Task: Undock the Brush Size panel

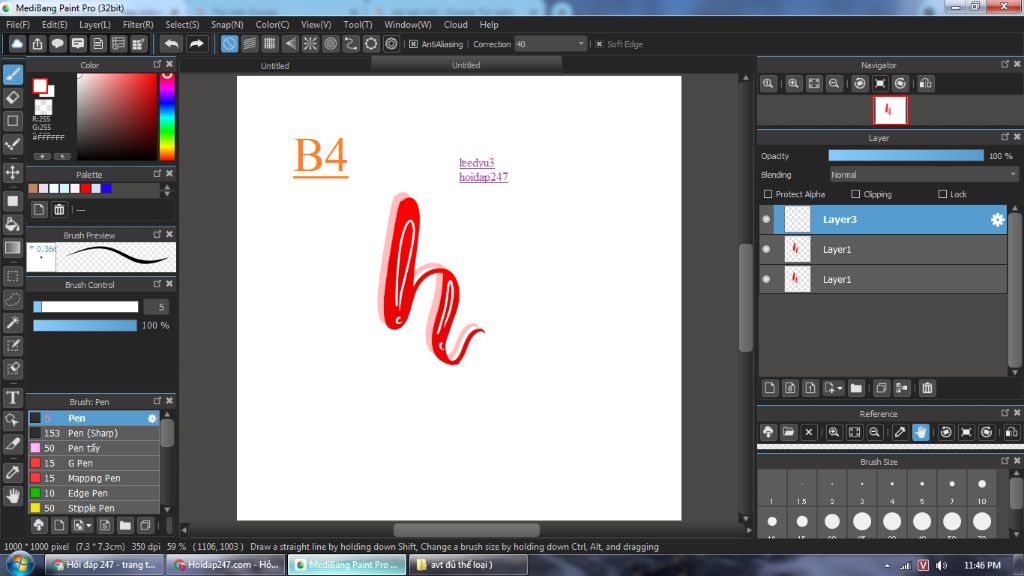Action: [x=1004, y=460]
